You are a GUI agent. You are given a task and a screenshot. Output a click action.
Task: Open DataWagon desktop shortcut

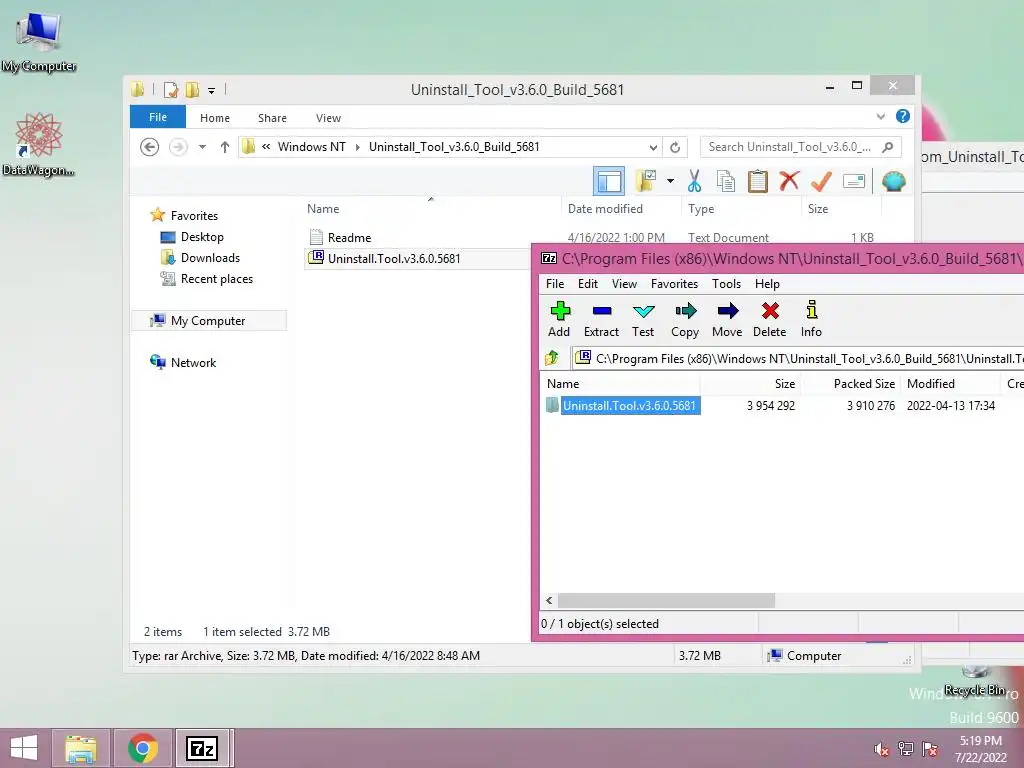(x=39, y=144)
